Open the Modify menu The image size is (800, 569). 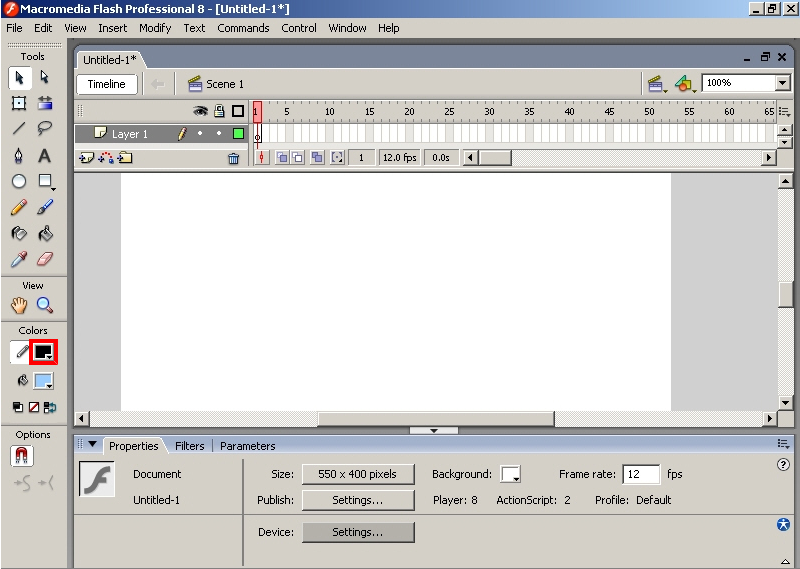coord(155,28)
